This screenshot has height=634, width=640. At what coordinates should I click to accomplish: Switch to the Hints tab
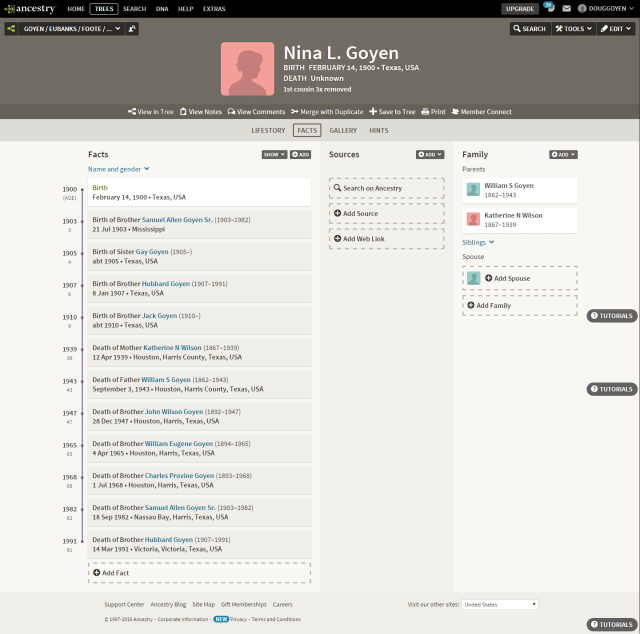coord(379,130)
